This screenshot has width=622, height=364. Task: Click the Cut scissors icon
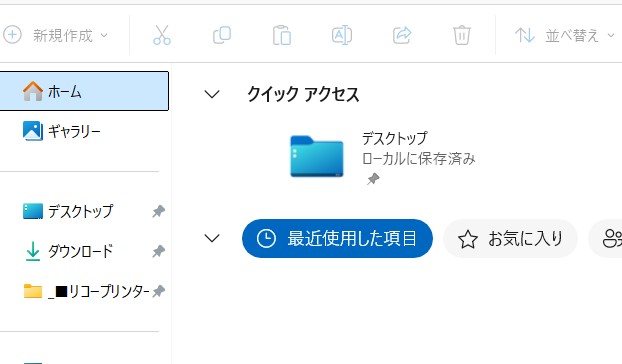click(x=162, y=35)
